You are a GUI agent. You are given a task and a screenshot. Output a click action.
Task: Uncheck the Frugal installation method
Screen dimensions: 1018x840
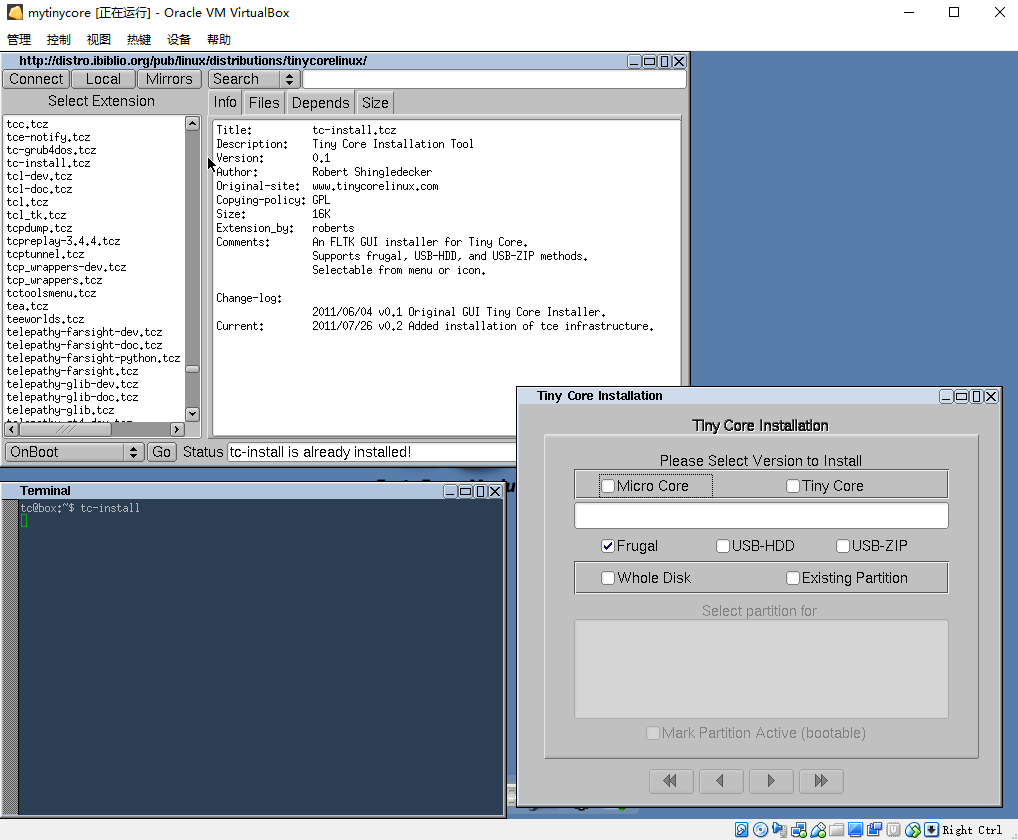pyautogui.click(x=607, y=545)
